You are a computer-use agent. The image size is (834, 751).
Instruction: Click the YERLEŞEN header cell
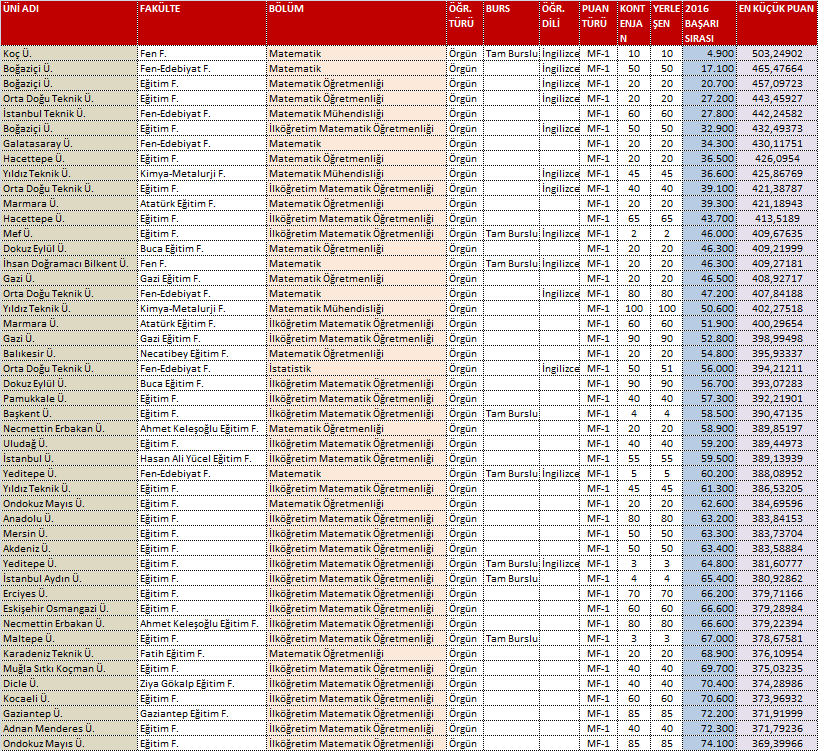(666, 23)
